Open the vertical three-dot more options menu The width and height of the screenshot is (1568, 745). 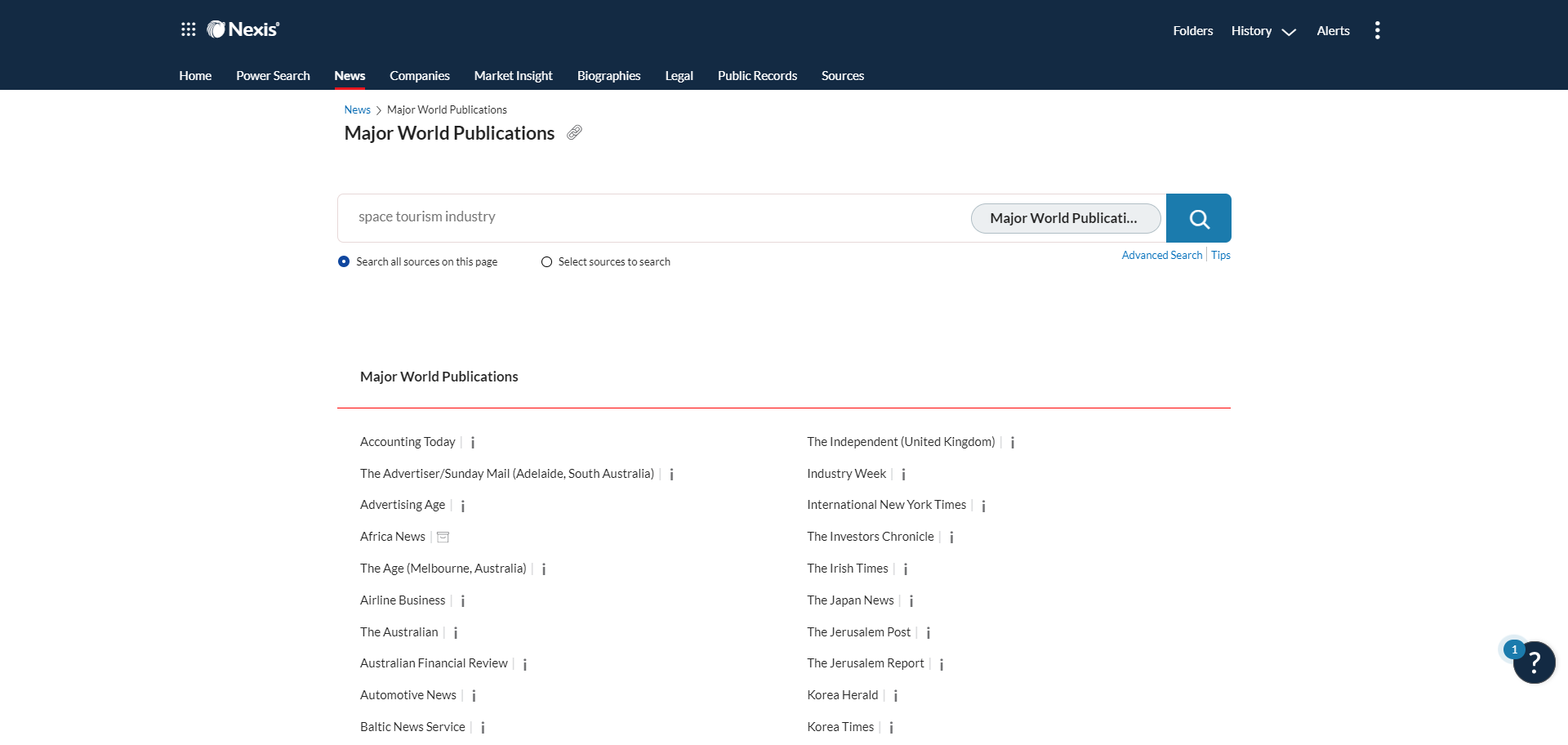click(1377, 30)
